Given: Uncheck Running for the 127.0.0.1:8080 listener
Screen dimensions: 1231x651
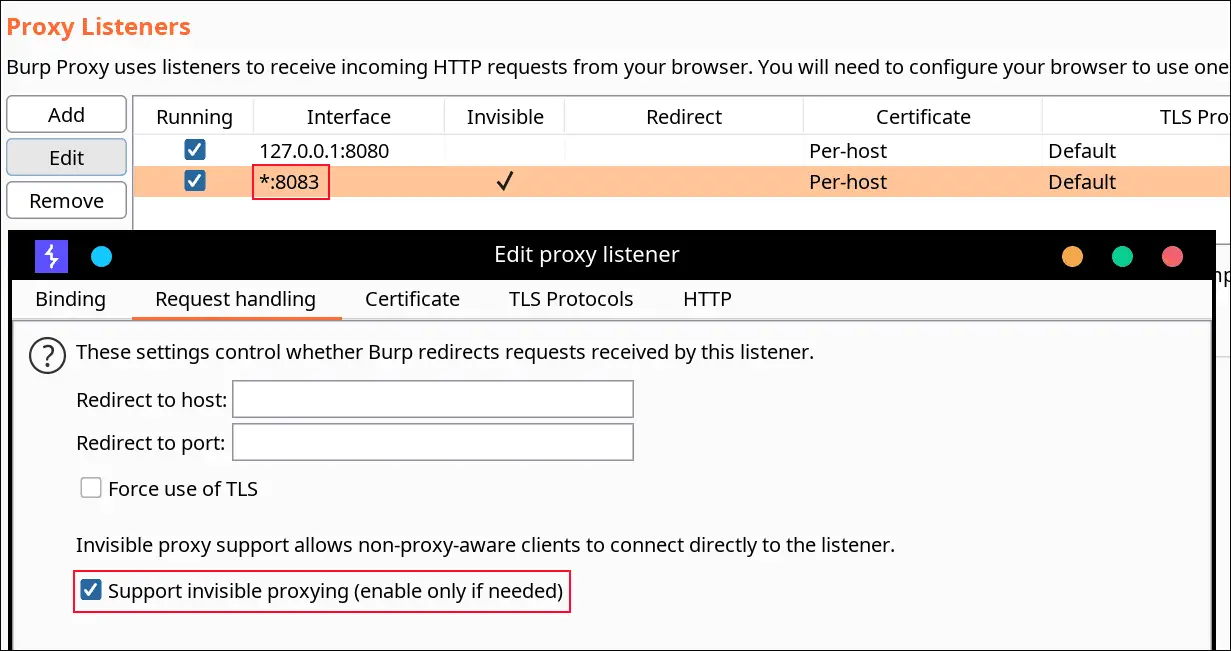Looking at the screenshot, I should click(195, 151).
